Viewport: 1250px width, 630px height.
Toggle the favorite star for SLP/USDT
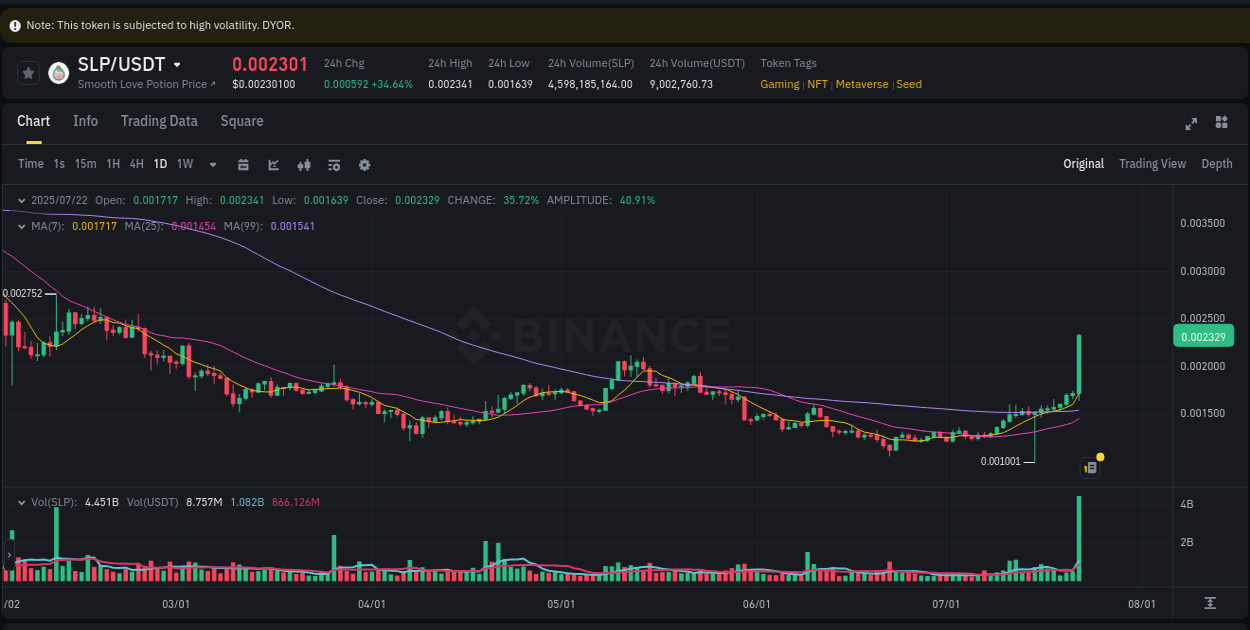click(28, 72)
